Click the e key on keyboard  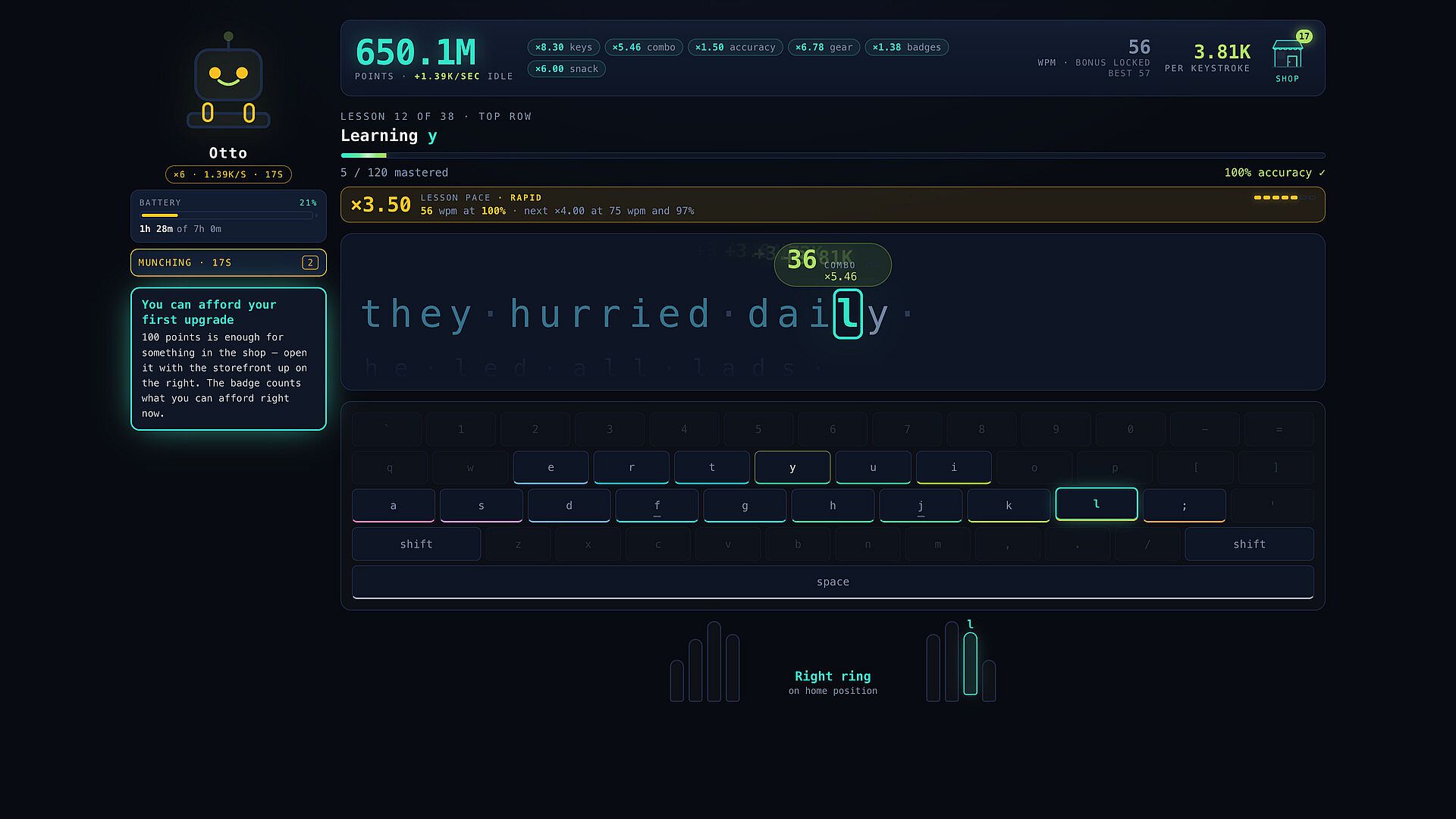[551, 467]
